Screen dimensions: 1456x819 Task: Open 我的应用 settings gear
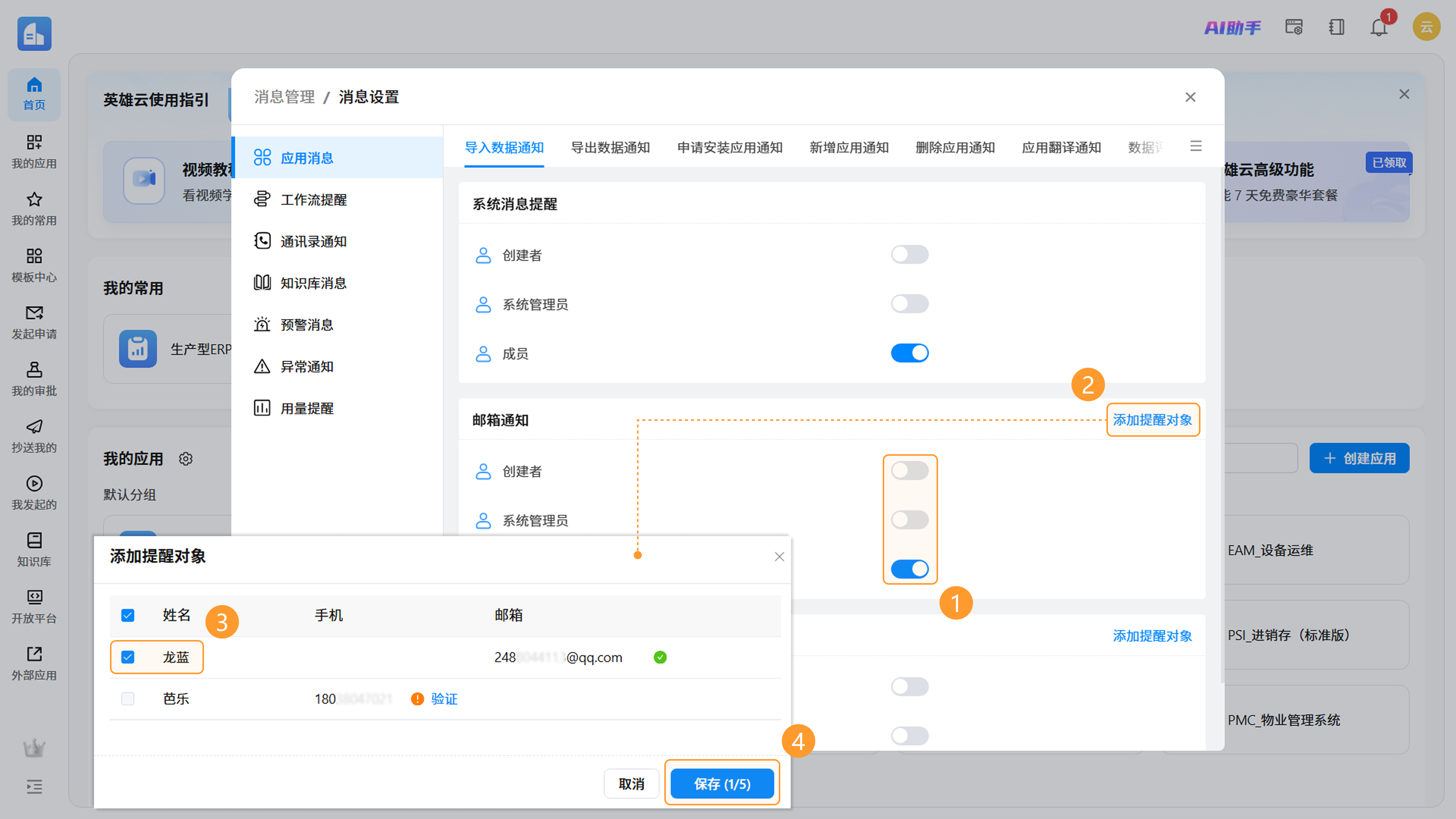[x=185, y=458]
